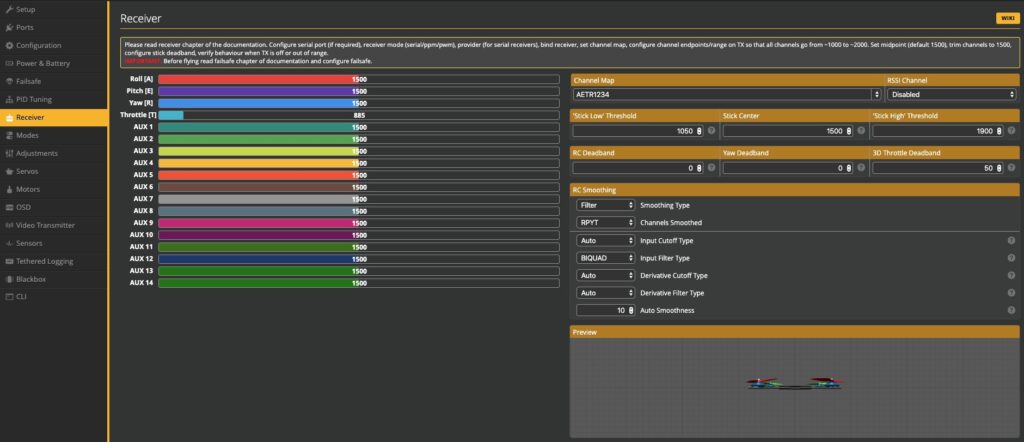Expand the RSSI Channel dropdown
Image resolution: width=1024 pixels, height=442 pixels.
pyautogui.click(x=951, y=94)
